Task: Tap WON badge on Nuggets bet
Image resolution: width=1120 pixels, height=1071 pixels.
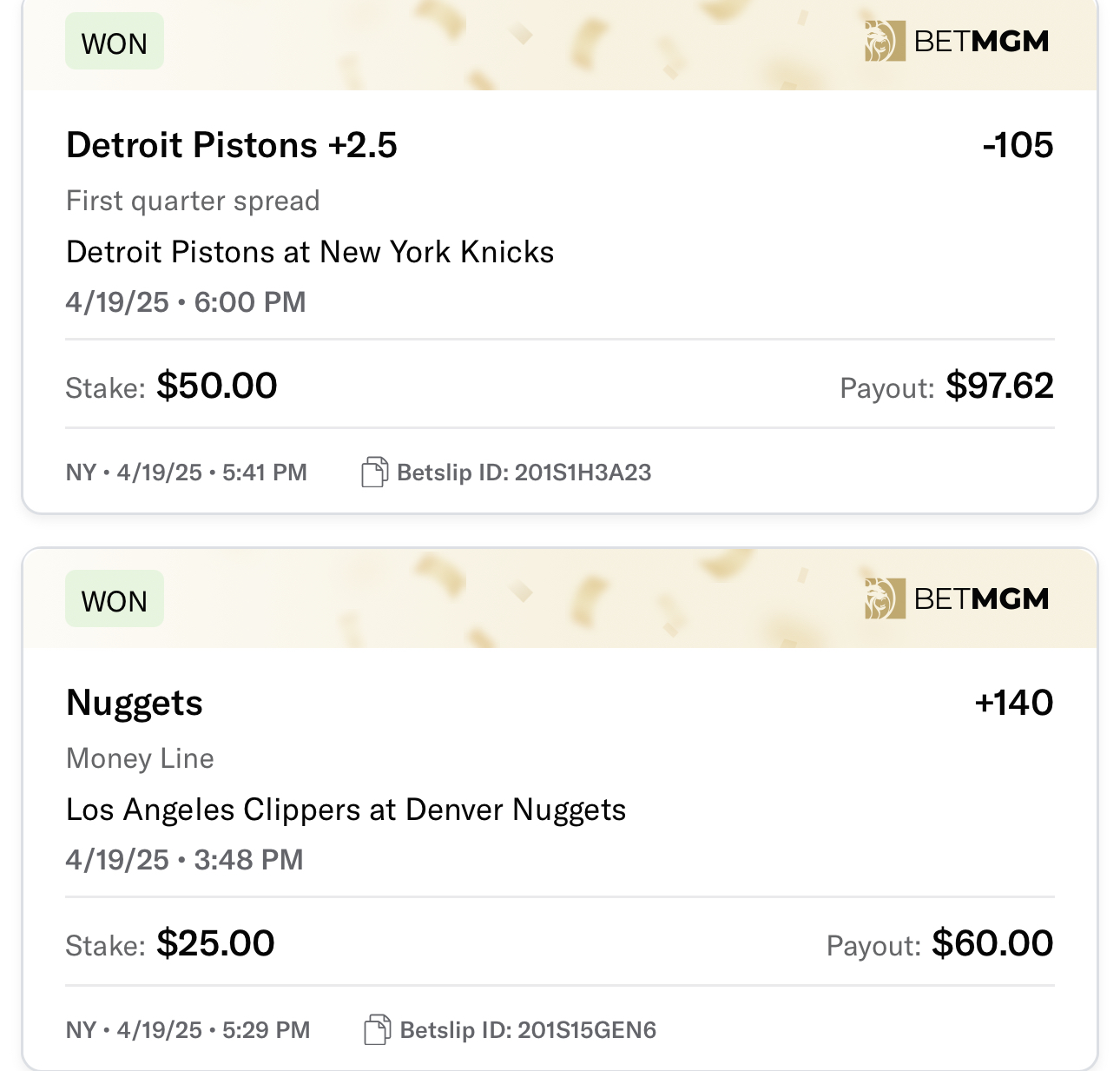Action: pyautogui.click(x=115, y=599)
